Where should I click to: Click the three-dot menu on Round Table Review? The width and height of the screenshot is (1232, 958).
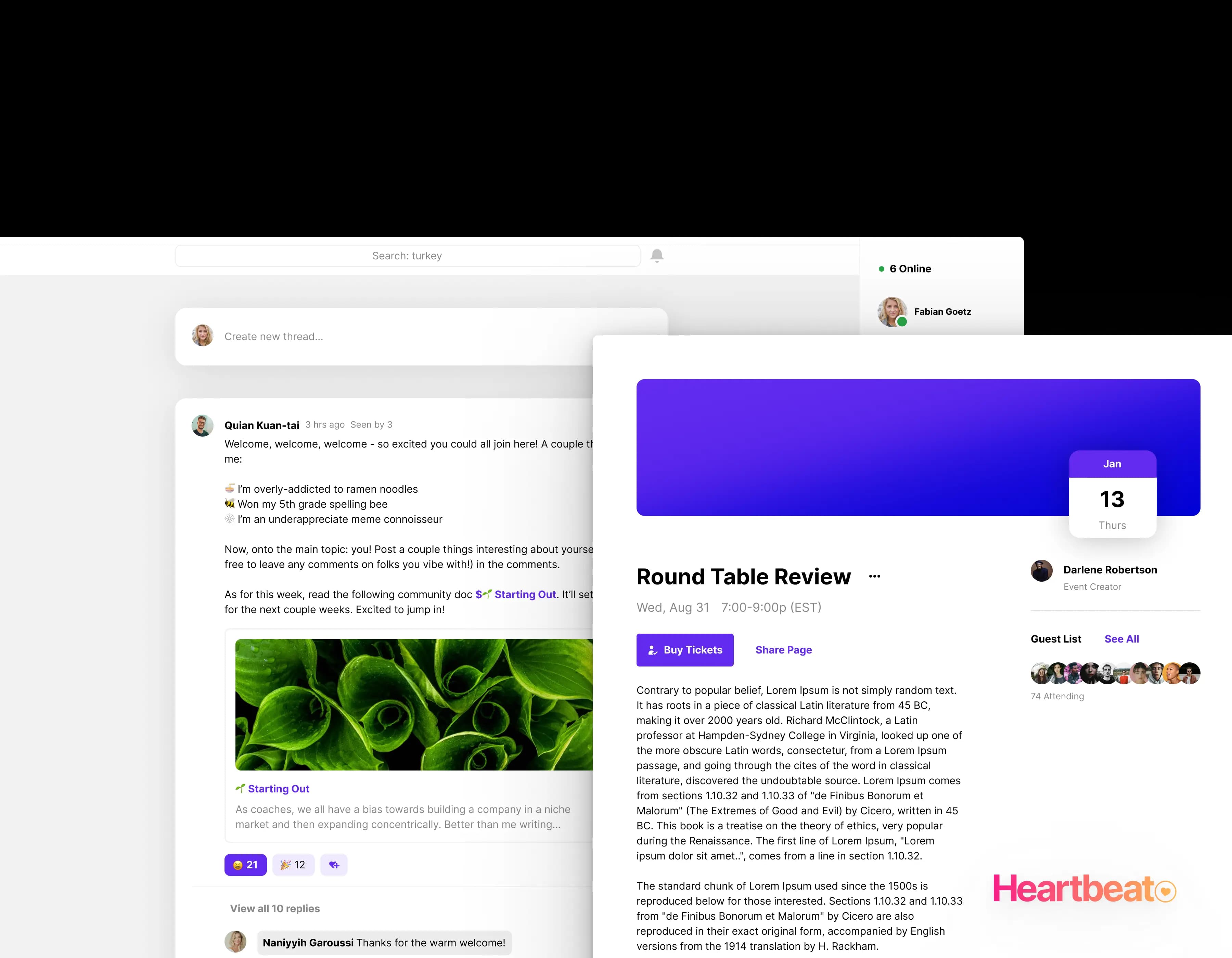pyautogui.click(x=874, y=576)
